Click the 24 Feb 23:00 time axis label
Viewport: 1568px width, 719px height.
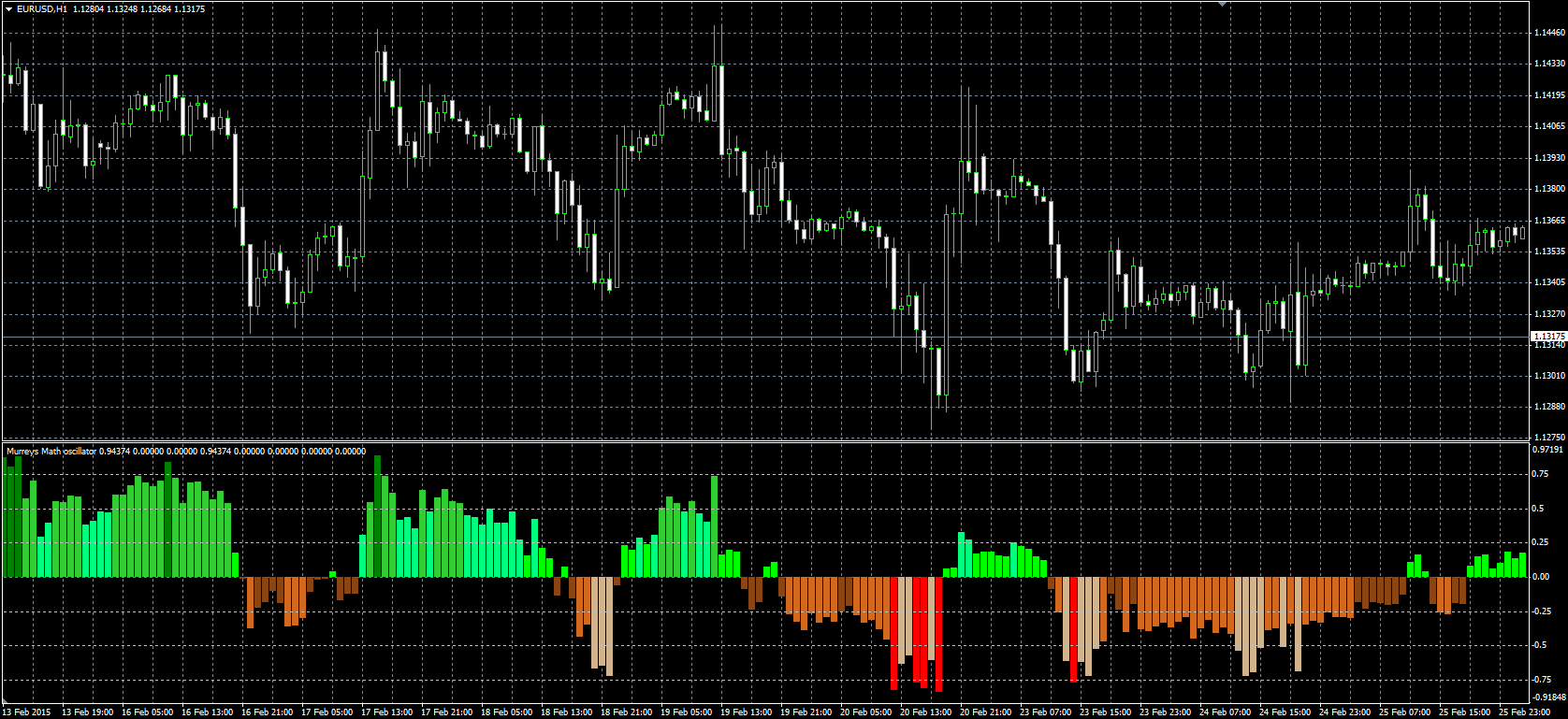[1344, 712]
